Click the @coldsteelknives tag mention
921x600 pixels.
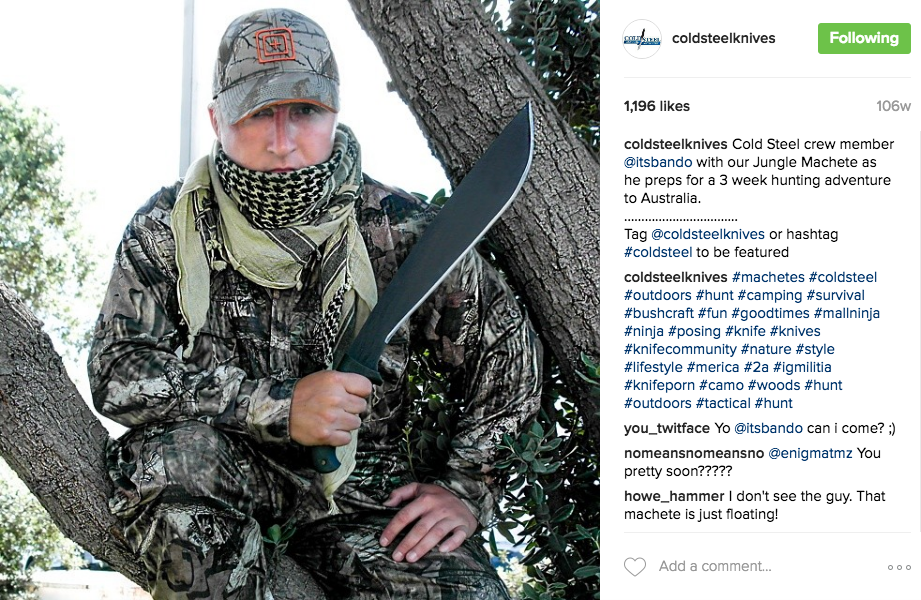point(708,234)
